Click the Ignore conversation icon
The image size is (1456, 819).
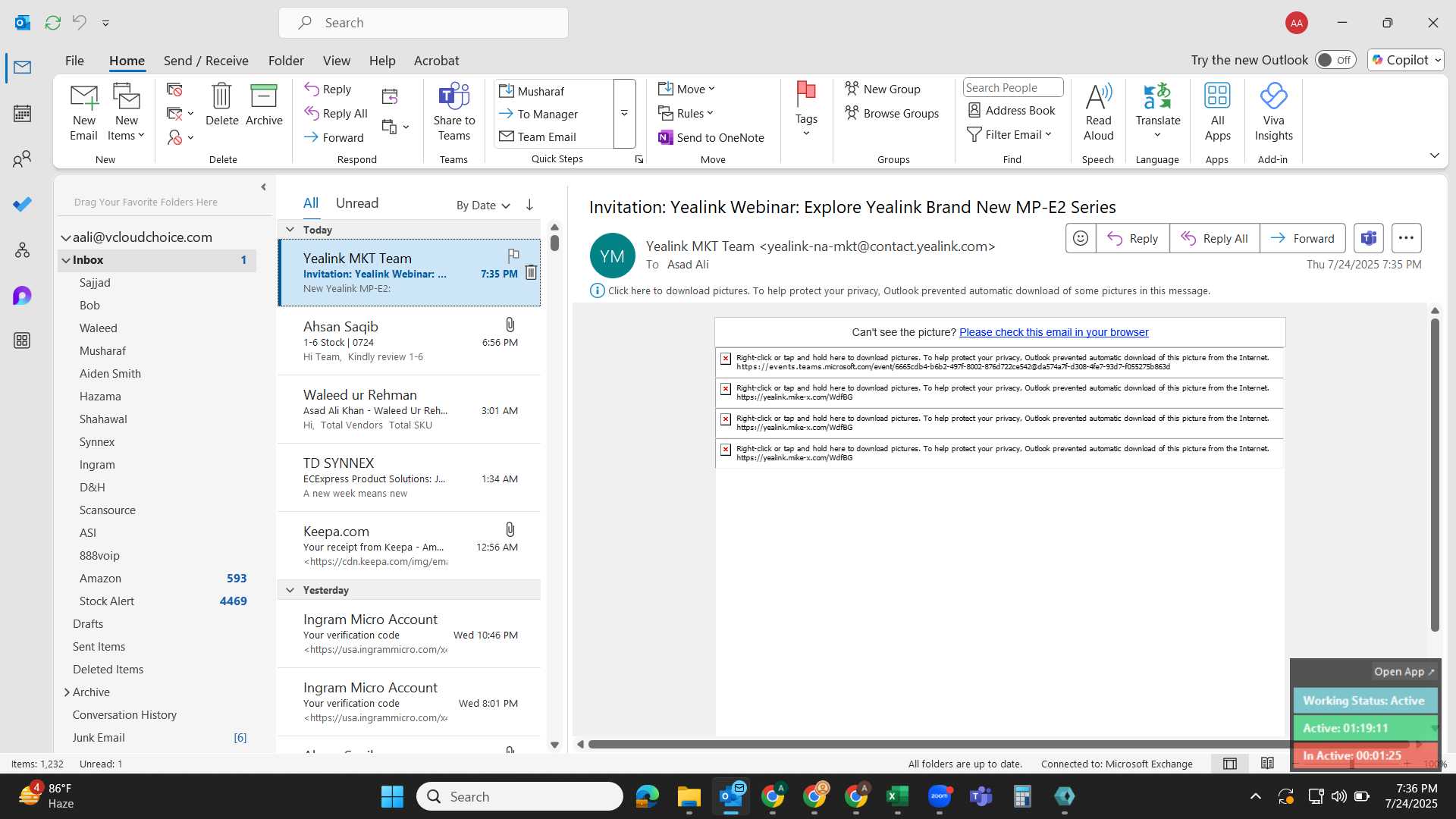click(174, 90)
